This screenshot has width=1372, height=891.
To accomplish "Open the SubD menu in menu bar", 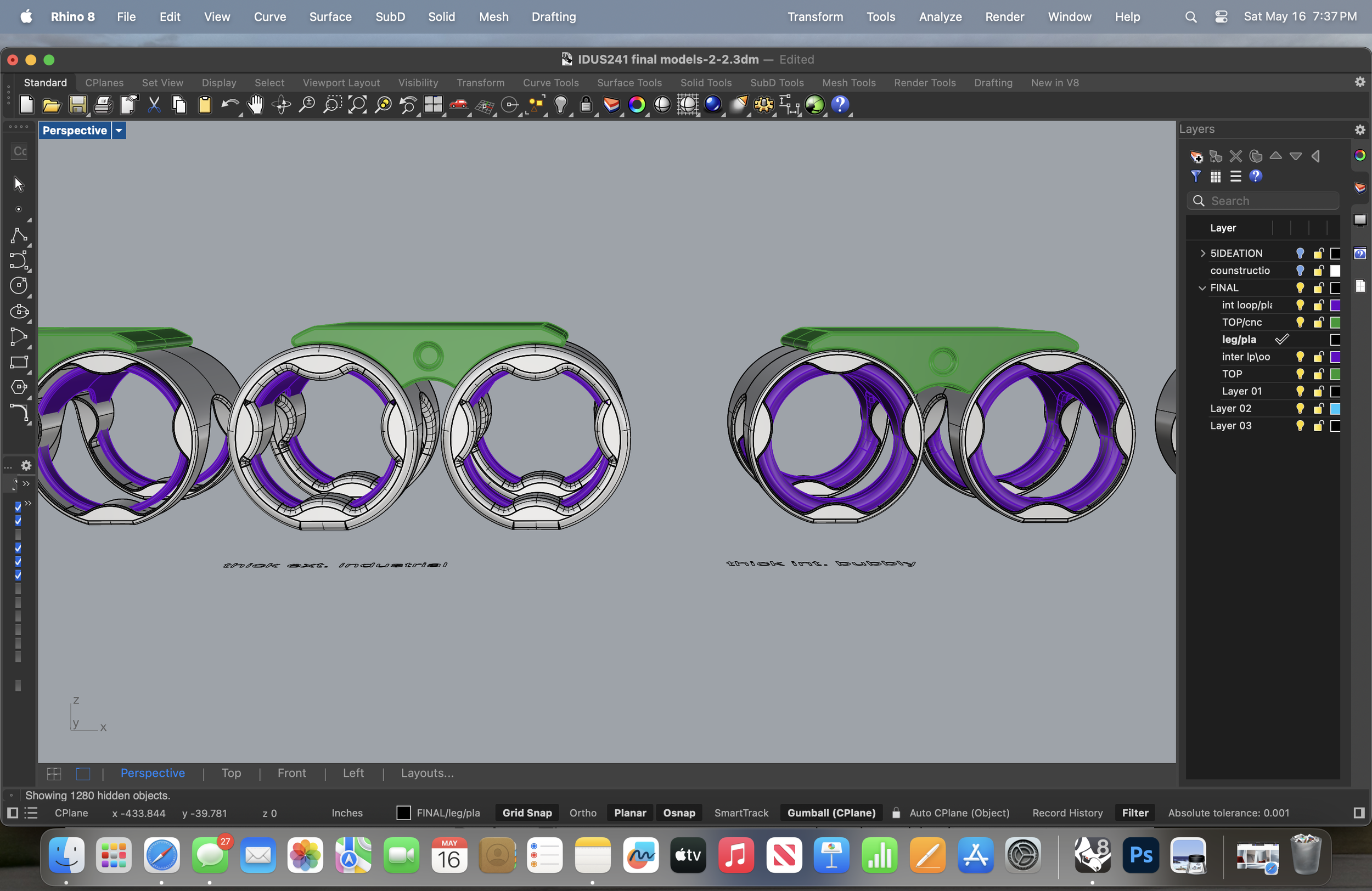I will [390, 16].
